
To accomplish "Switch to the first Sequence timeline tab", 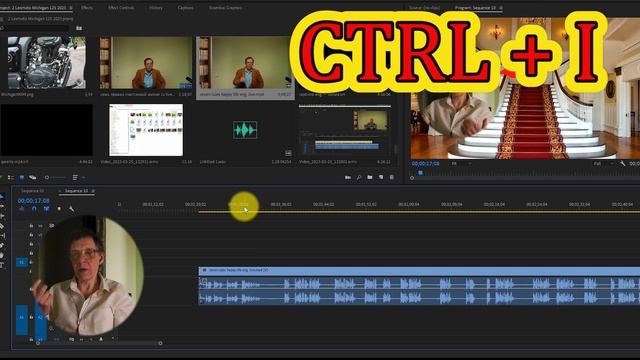I will click(32, 191).
